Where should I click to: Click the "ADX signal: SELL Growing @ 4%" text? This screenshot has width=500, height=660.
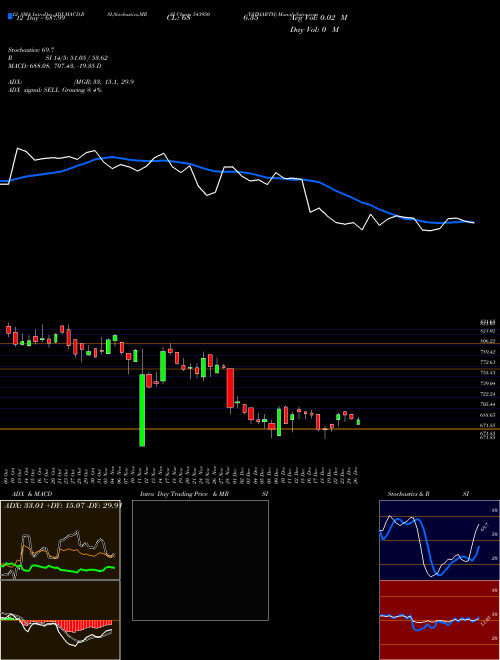click(x=55, y=90)
